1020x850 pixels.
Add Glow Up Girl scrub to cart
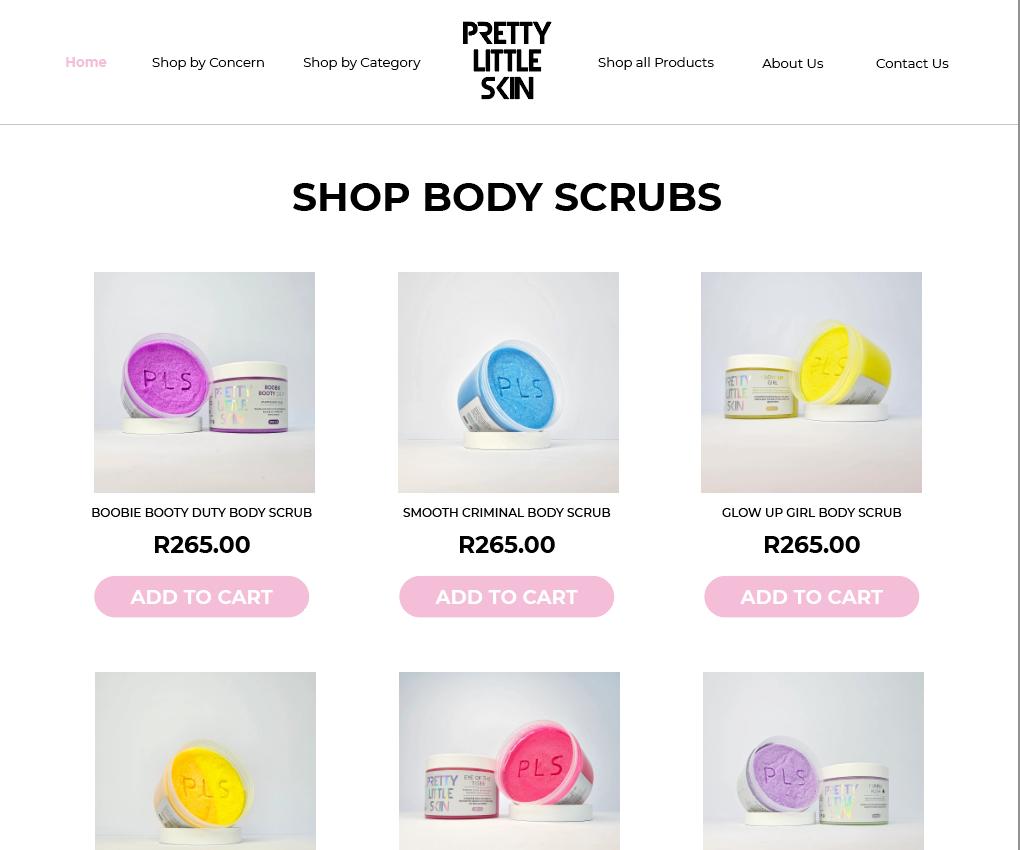[812, 596]
